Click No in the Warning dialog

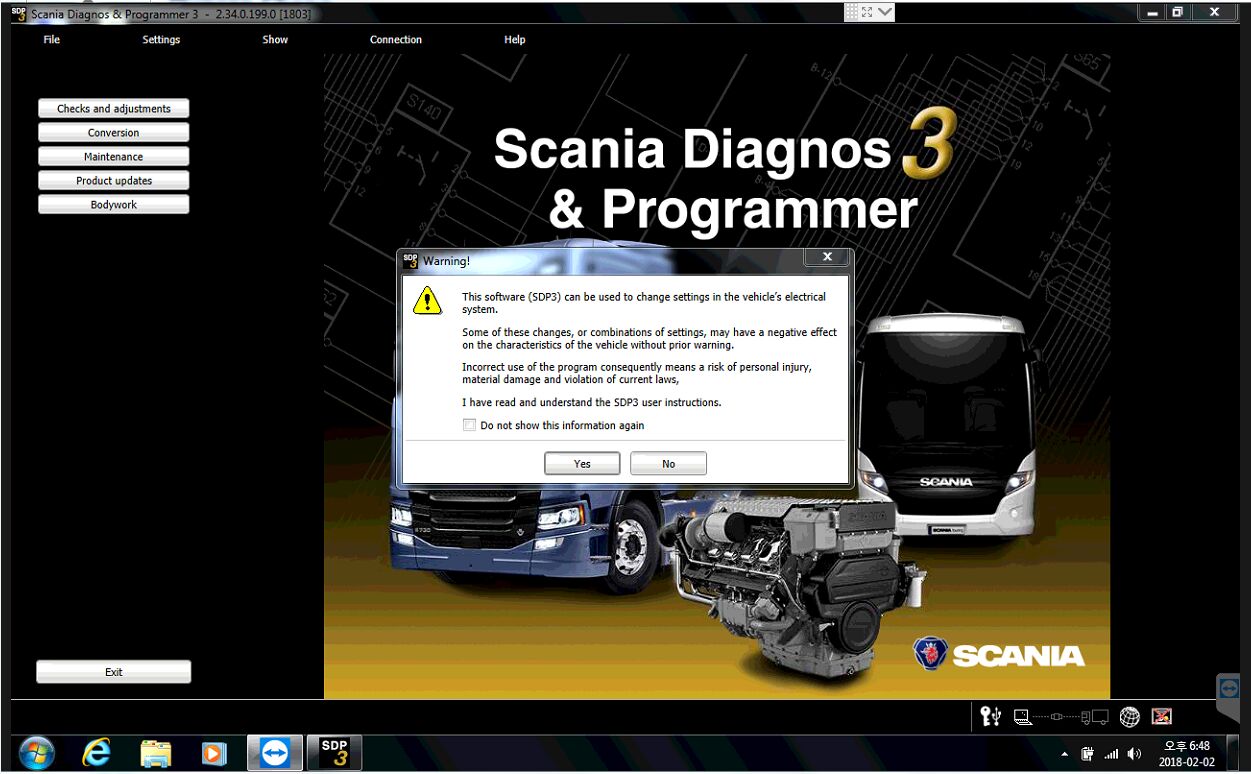point(668,464)
